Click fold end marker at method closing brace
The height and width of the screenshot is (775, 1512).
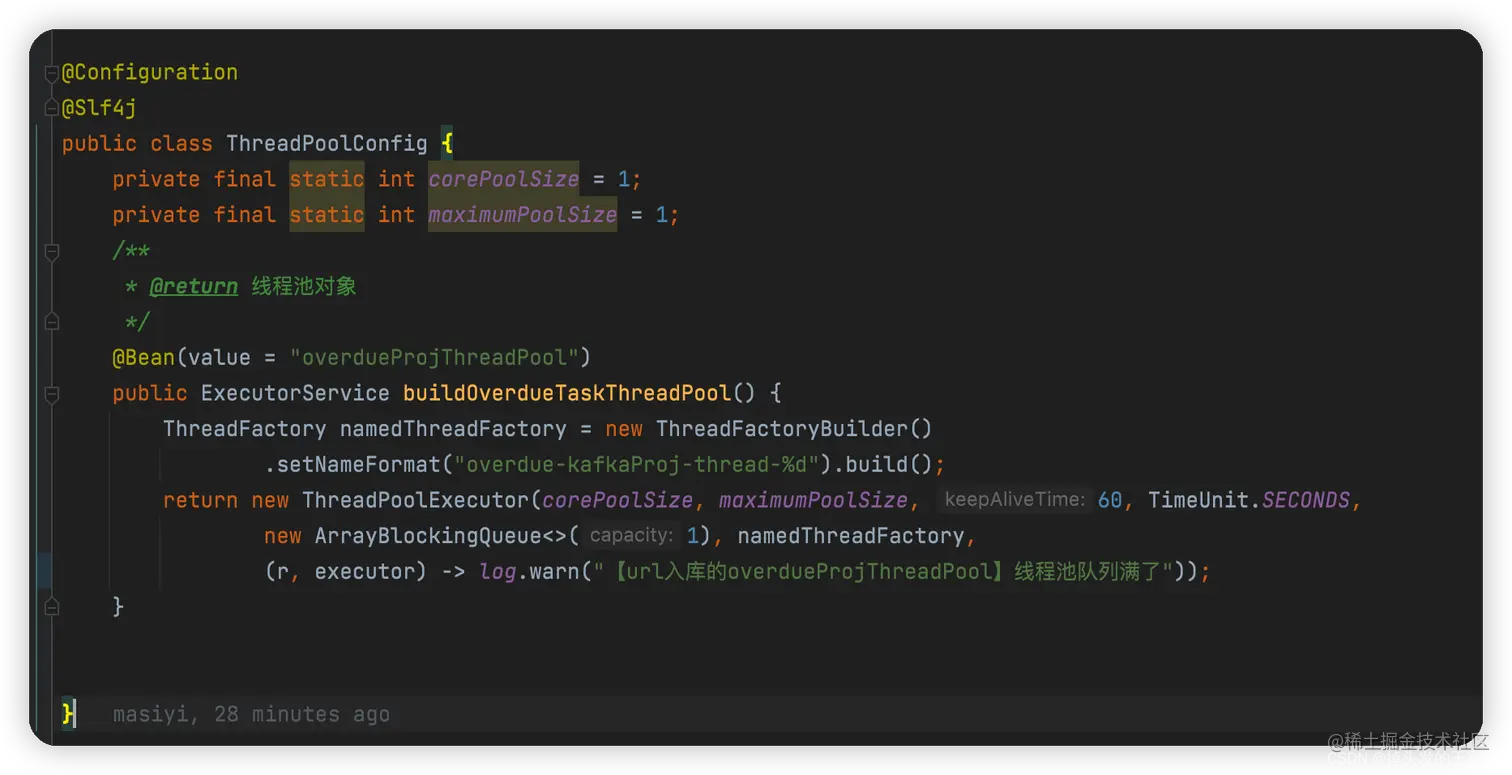pos(52,607)
